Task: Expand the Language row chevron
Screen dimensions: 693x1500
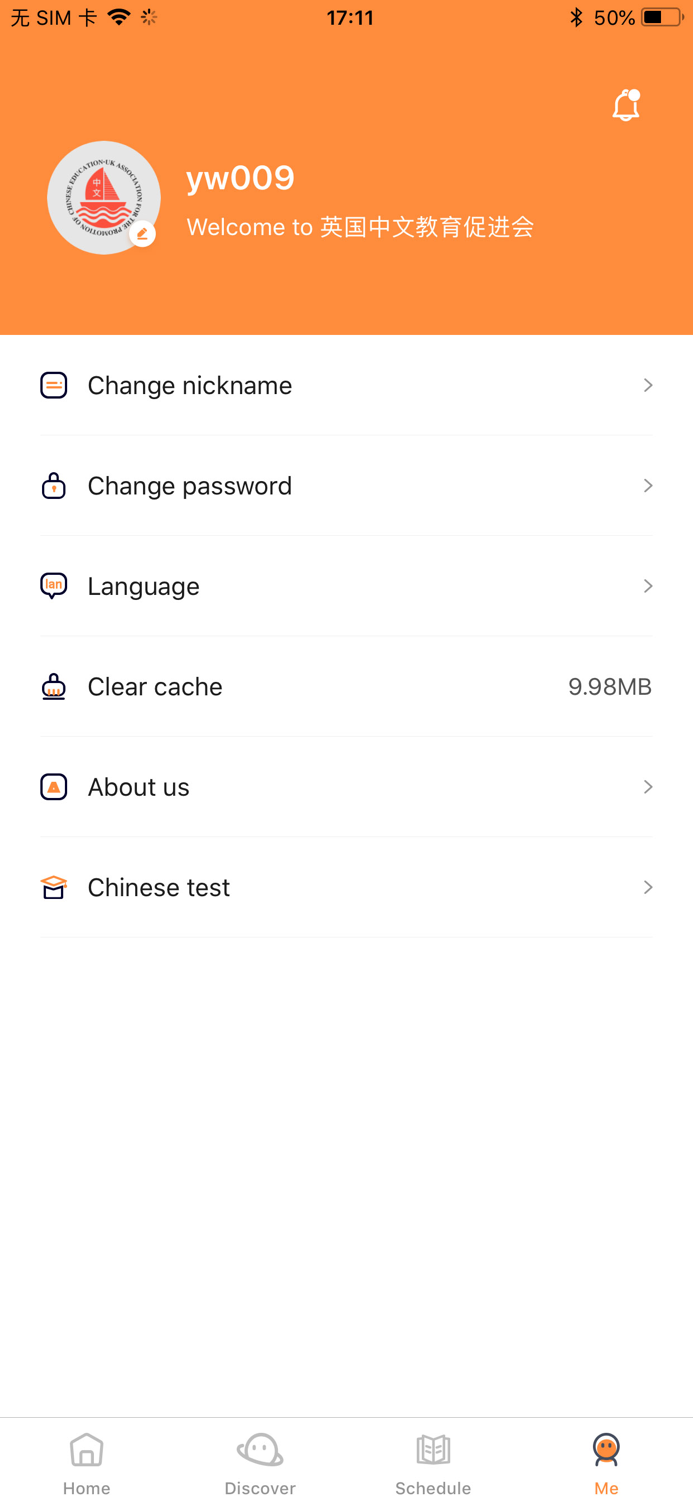Action: tap(648, 586)
